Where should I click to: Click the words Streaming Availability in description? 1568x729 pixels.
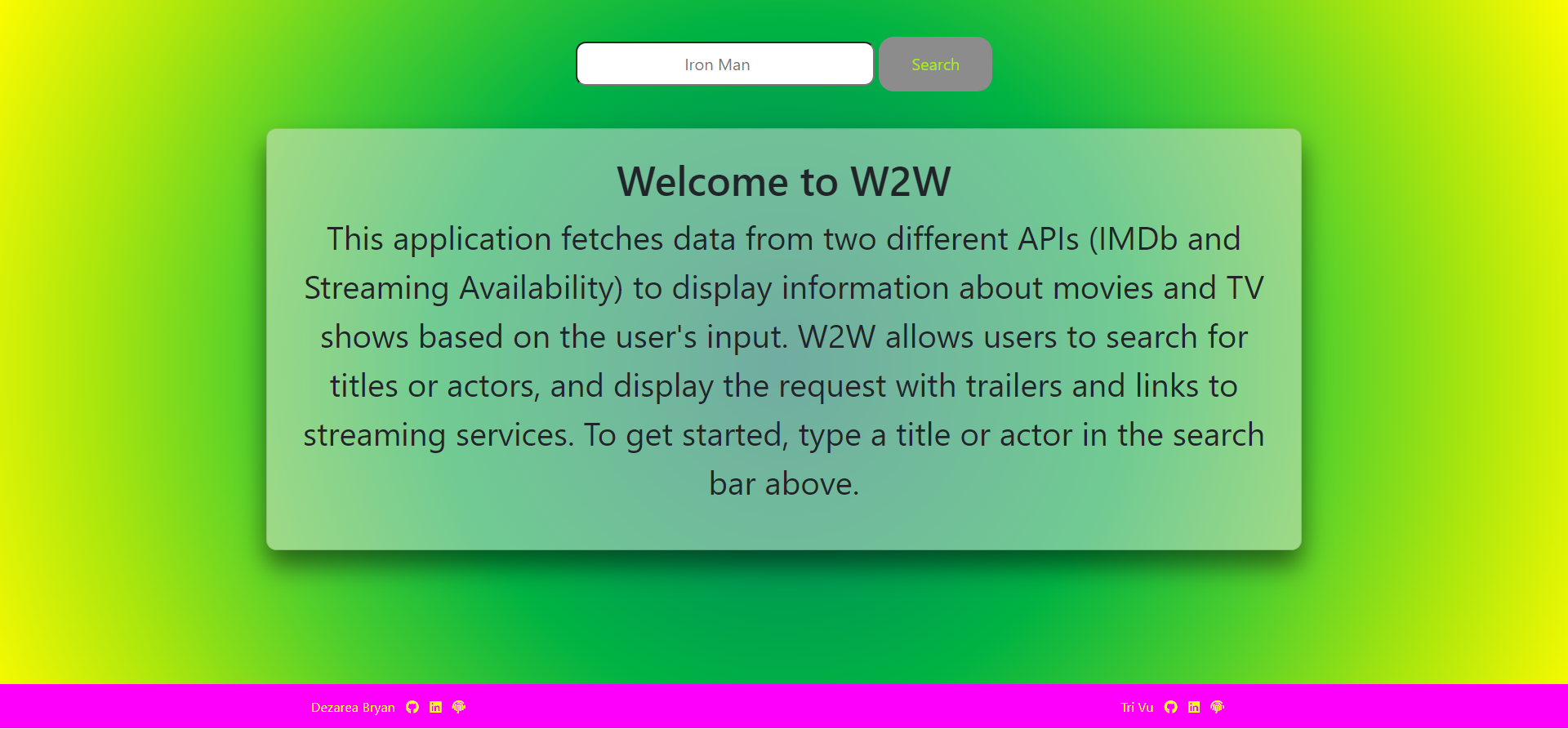[463, 288]
